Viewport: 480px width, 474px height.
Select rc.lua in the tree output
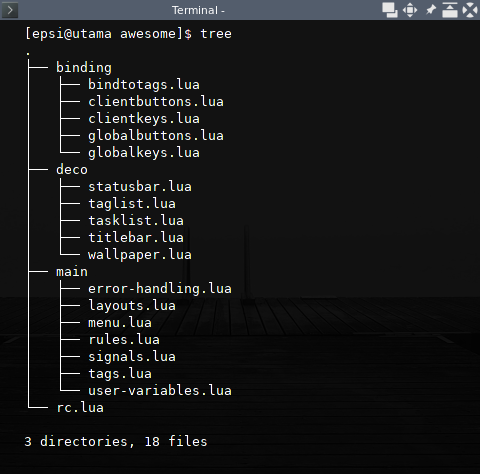pos(80,408)
